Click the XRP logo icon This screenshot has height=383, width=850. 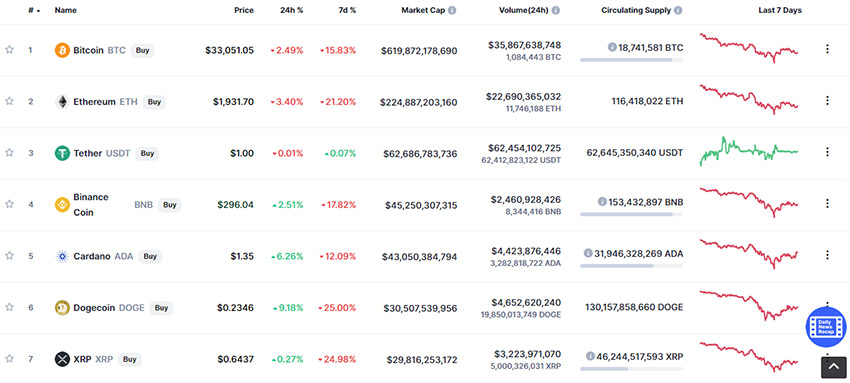[62, 359]
